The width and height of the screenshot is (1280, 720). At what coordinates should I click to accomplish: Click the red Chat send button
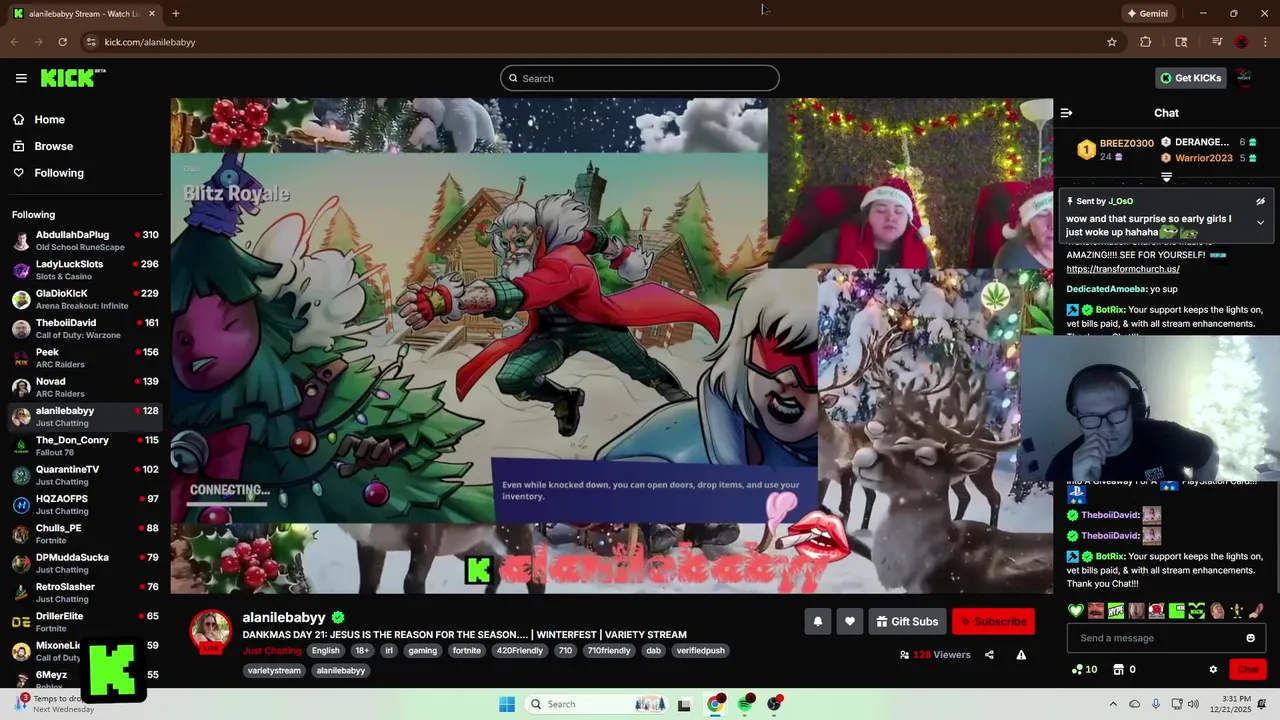click(1248, 669)
